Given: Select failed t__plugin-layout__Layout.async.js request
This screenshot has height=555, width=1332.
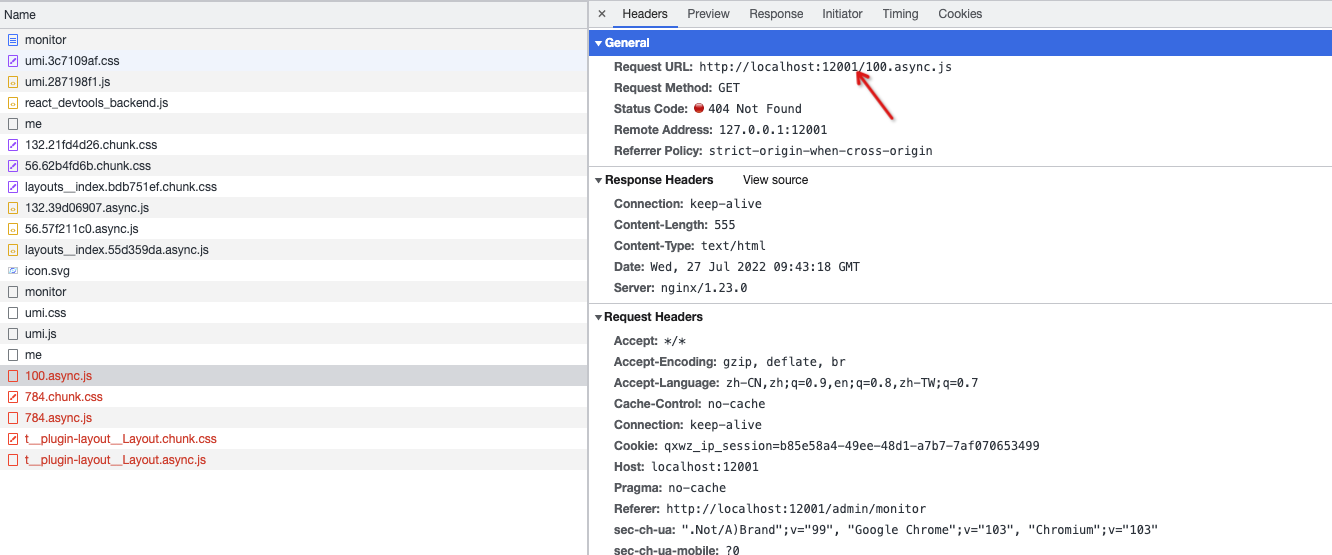Looking at the screenshot, I should point(293,460).
